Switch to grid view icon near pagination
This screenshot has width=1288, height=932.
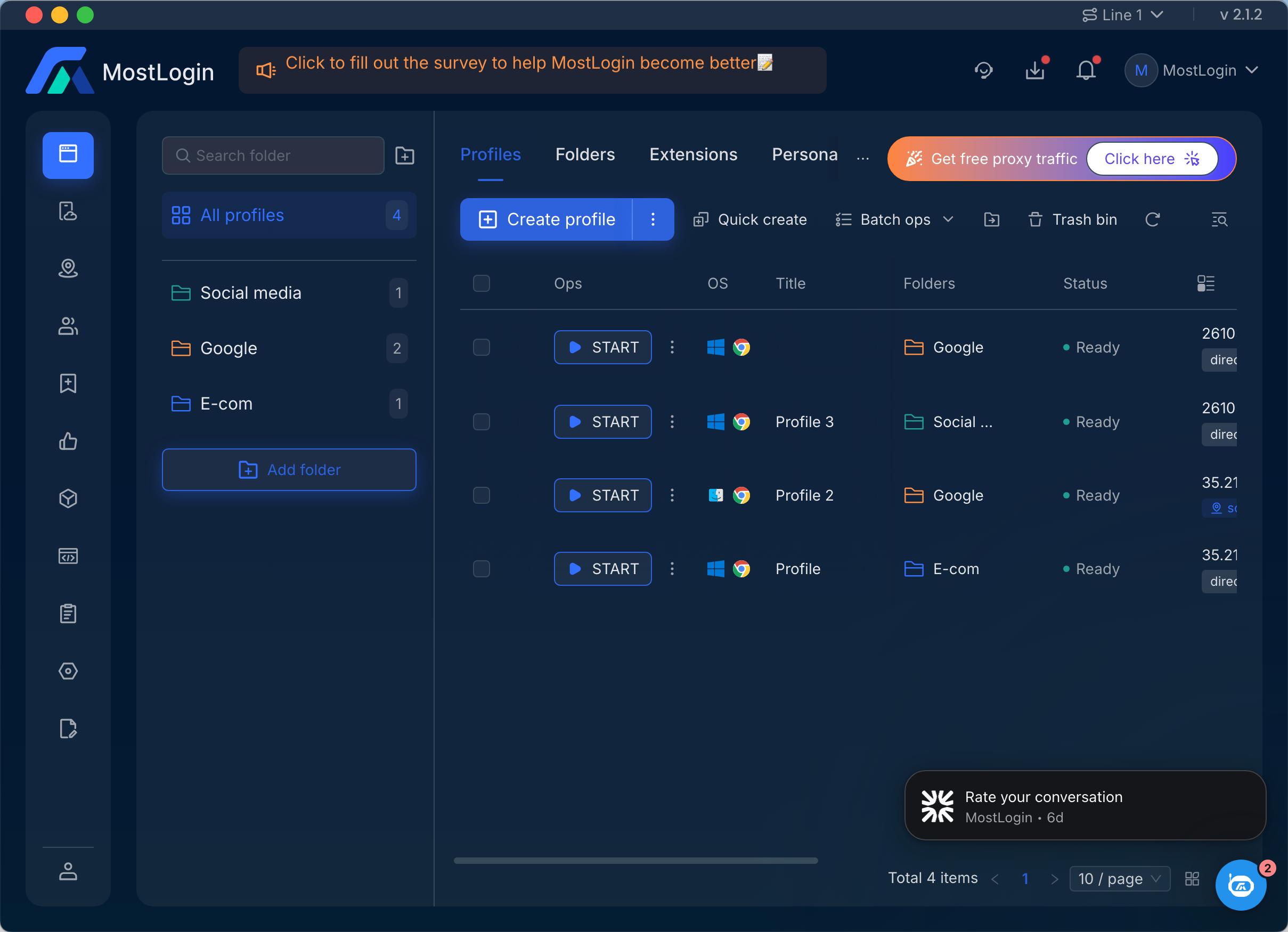1192,879
